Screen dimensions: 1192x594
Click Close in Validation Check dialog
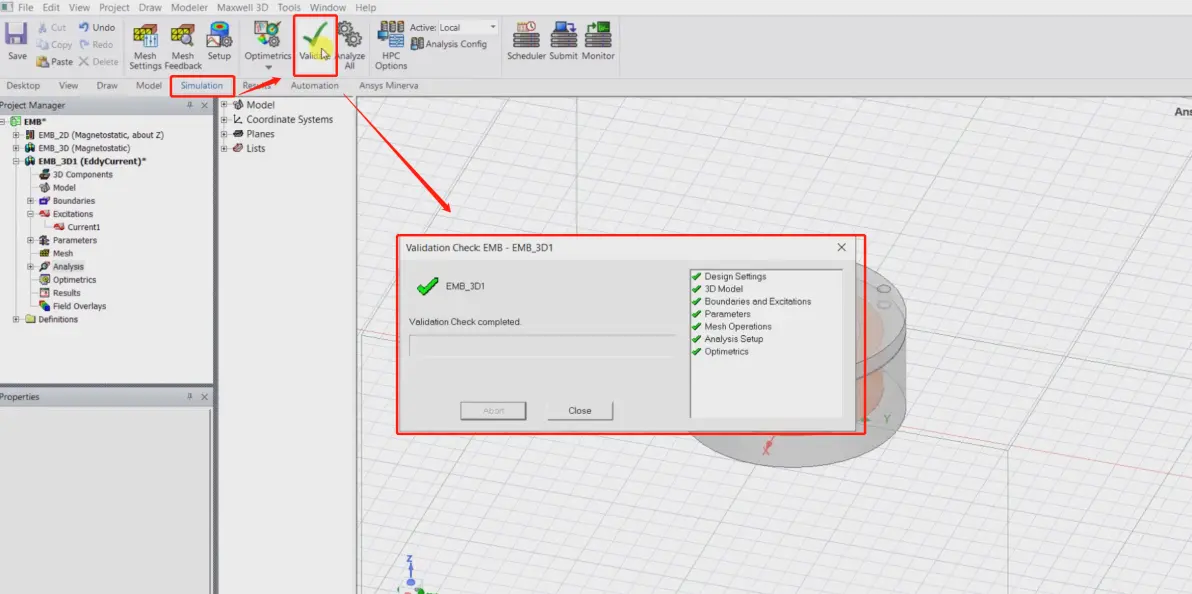pos(579,411)
